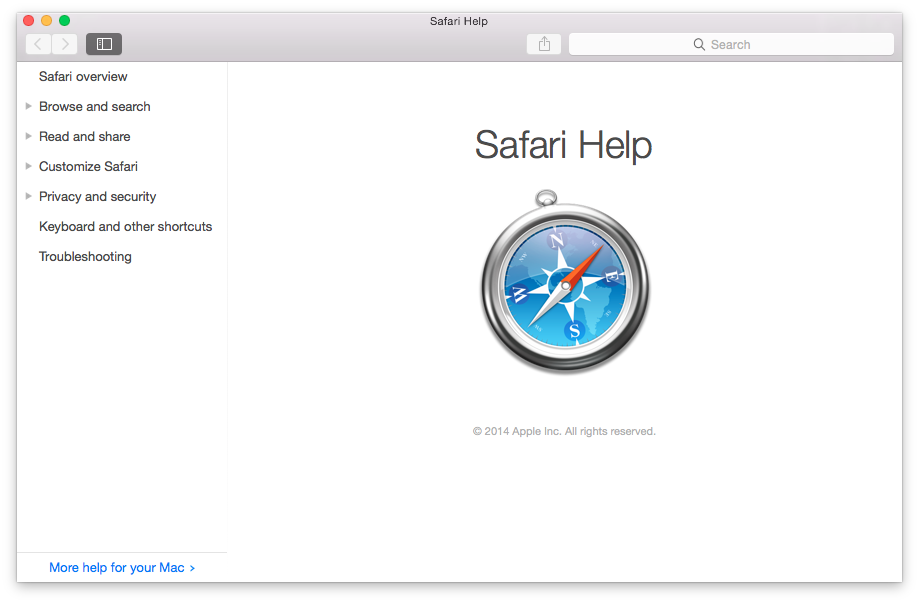Go back with the left arrow button

39,44
